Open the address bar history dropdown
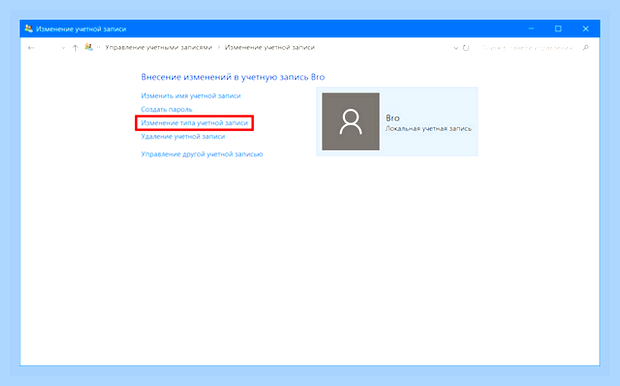Viewport: 620px width, 386px height. [456, 48]
